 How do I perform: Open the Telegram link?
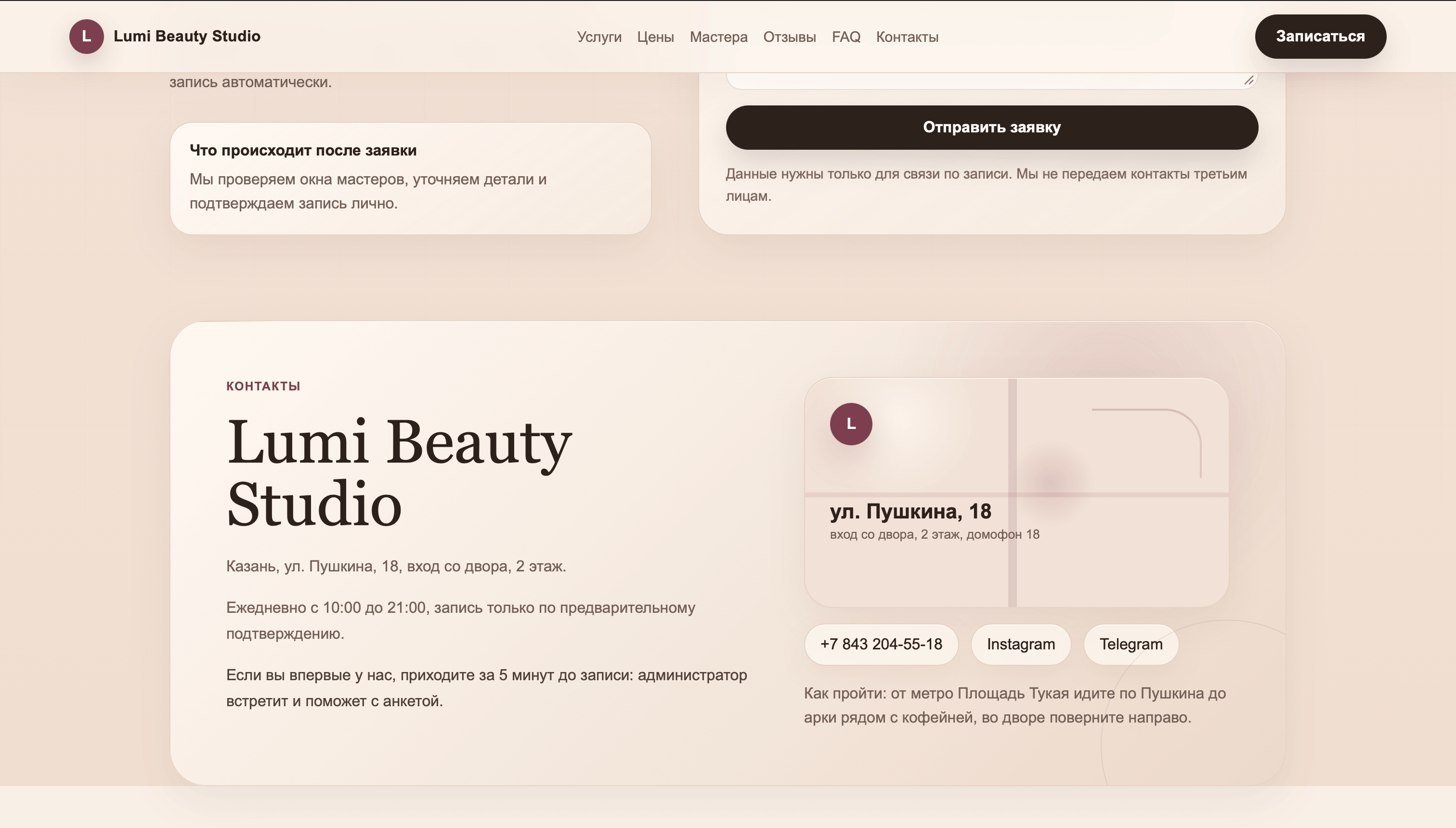pos(1131,644)
